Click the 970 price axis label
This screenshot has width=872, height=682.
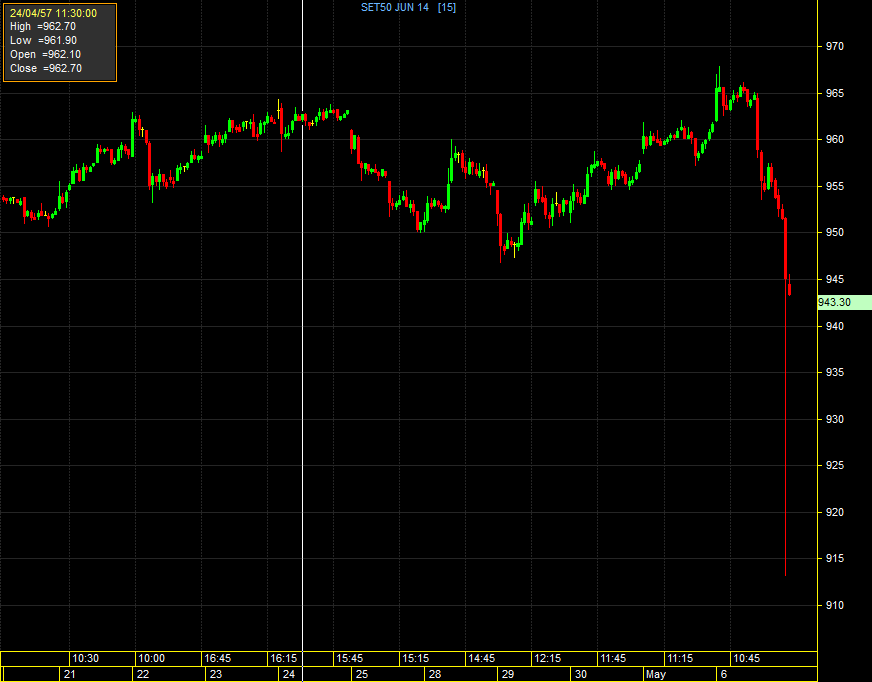(834, 46)
